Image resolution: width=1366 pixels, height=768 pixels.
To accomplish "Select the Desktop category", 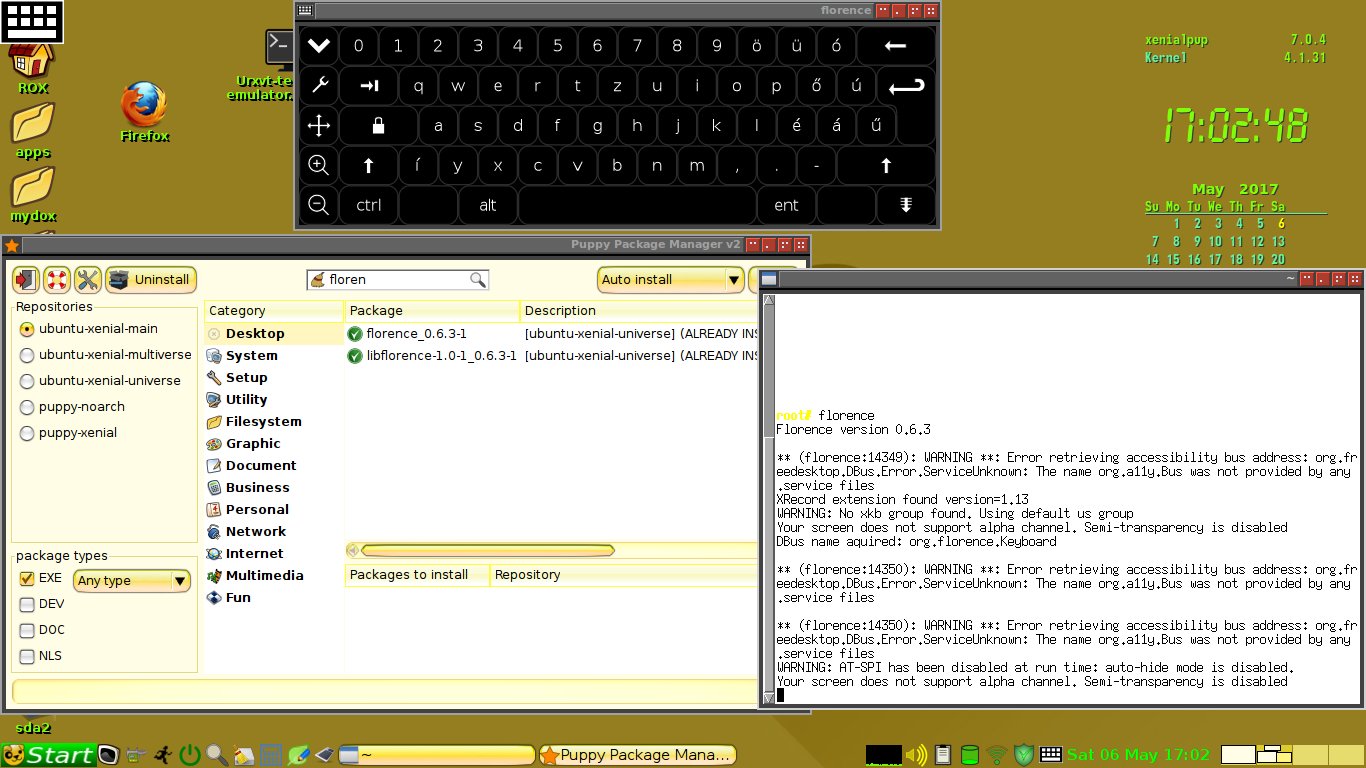I will tap(274, 334).
